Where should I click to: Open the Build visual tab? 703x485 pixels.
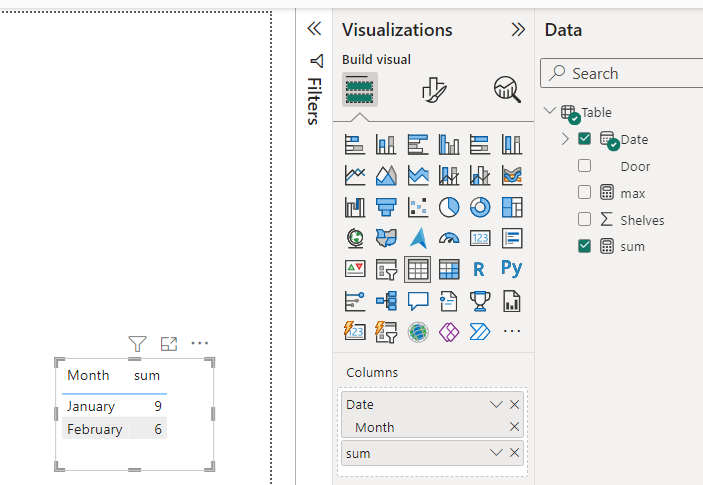[360, 89]
